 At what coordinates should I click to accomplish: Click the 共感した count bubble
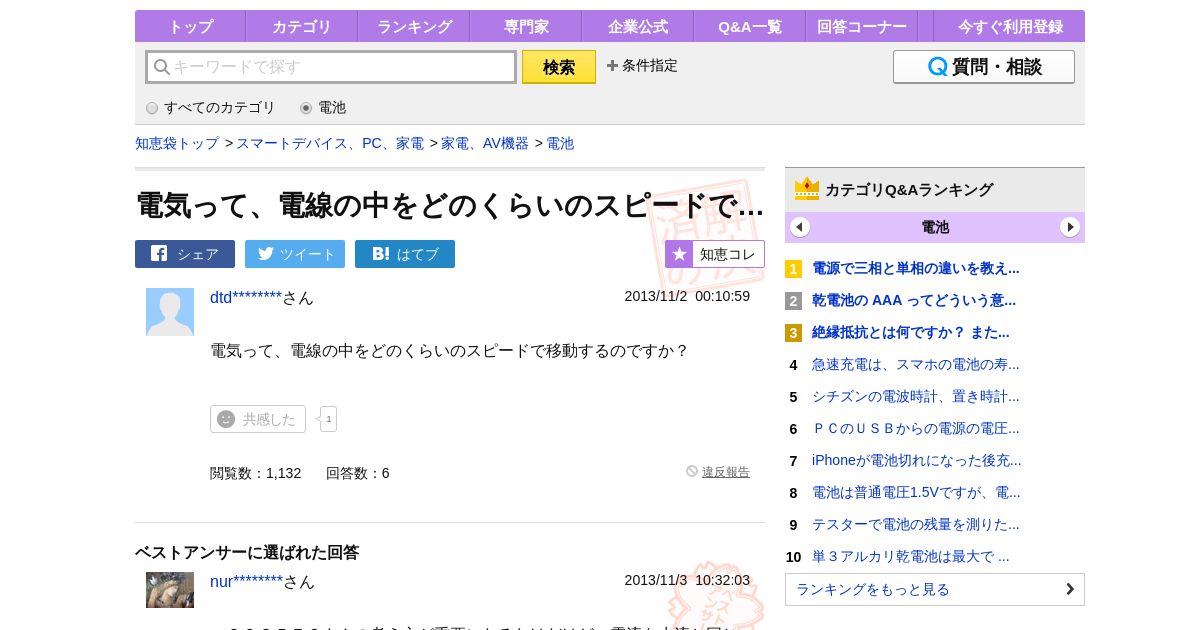pos(328,419)
